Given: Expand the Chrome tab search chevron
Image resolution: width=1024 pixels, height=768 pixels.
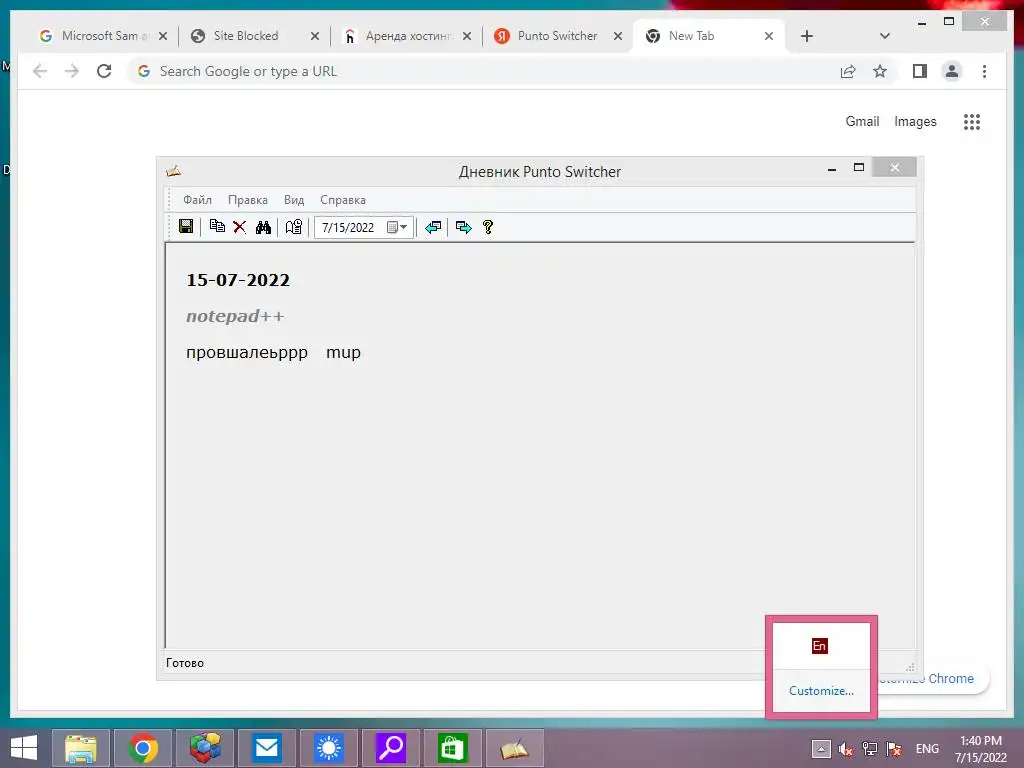Looking at the screenshot, I should (x=885, y=36).
